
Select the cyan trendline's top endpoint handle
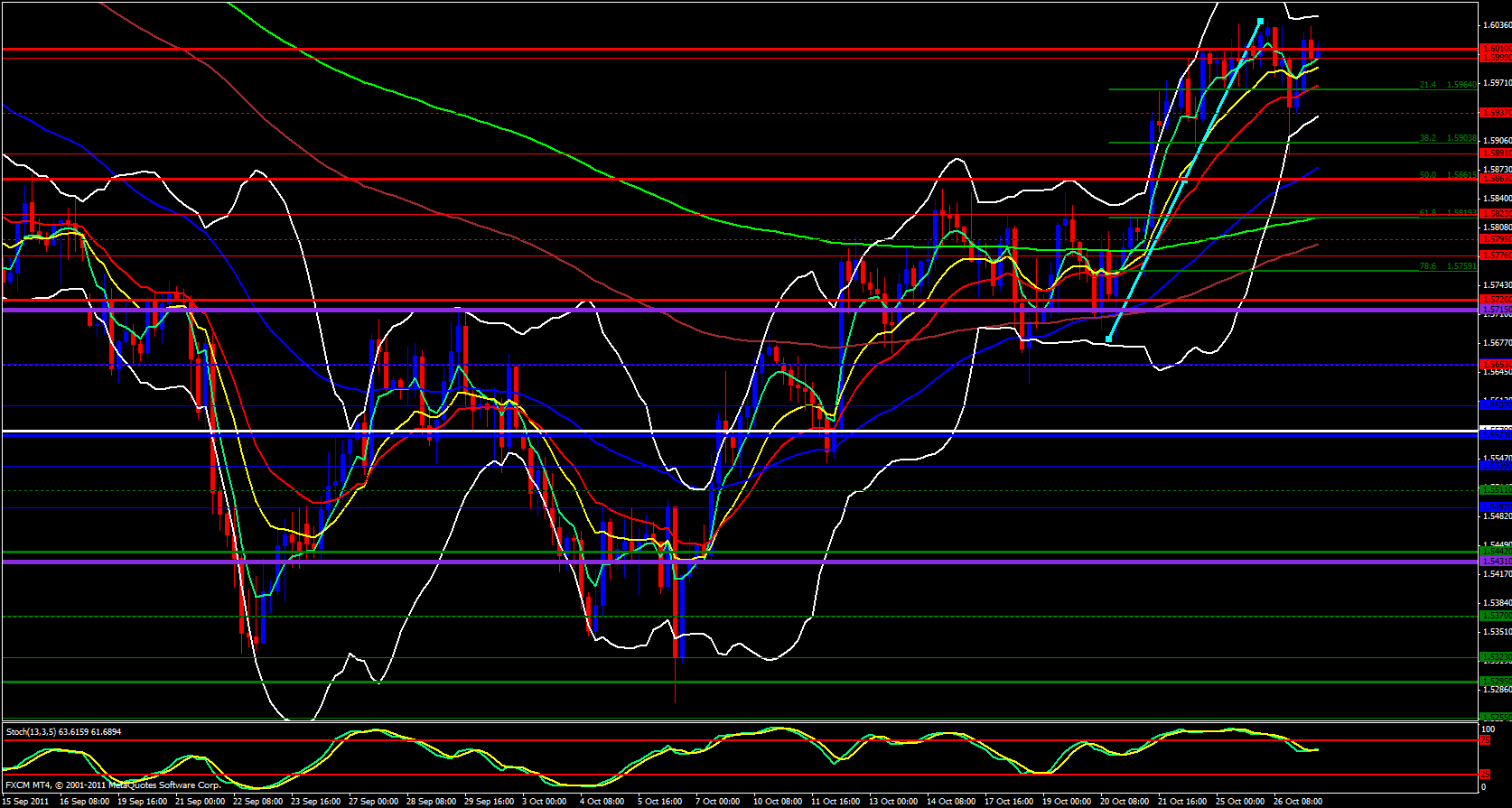[1259, 20]
